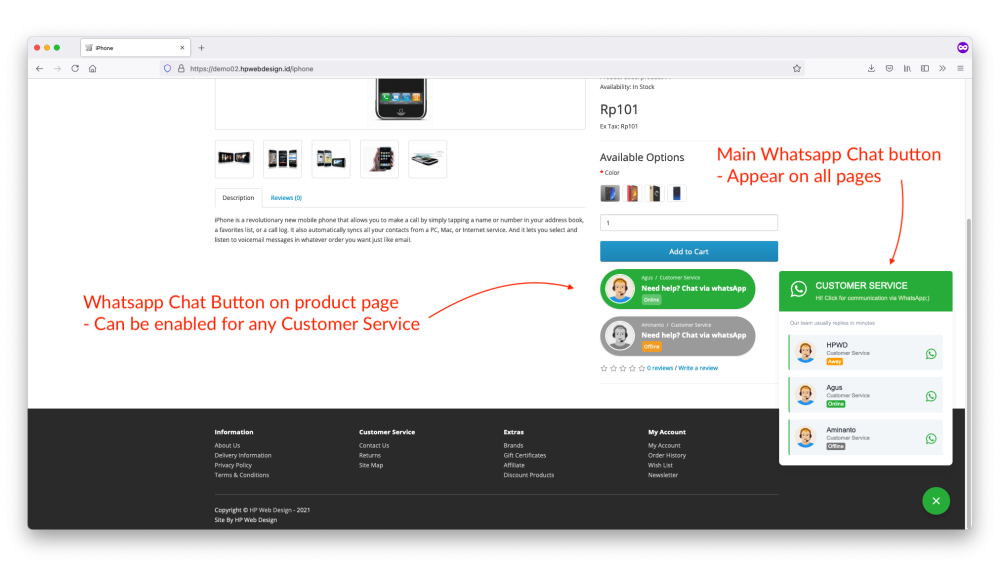The image size is (1000, 585).
Task: Click the quantity input field
Action: pos(688,223)
